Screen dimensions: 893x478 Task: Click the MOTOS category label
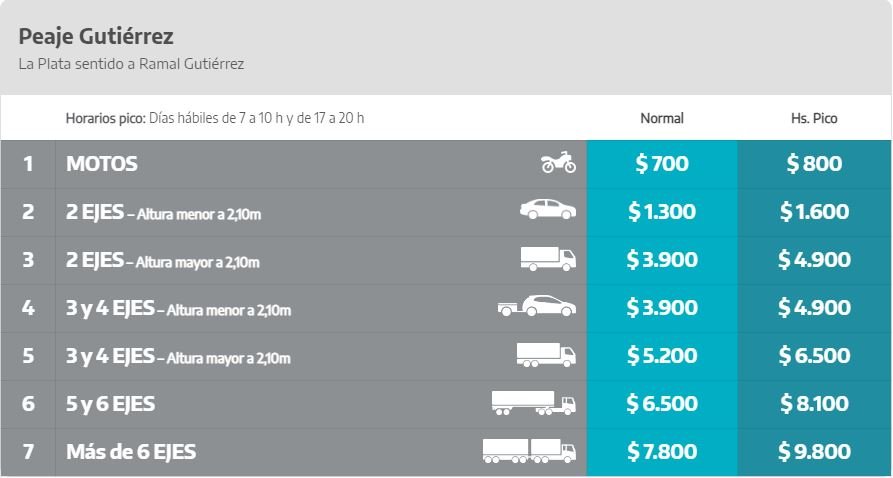pyautogui.click(x=102, y=164)
